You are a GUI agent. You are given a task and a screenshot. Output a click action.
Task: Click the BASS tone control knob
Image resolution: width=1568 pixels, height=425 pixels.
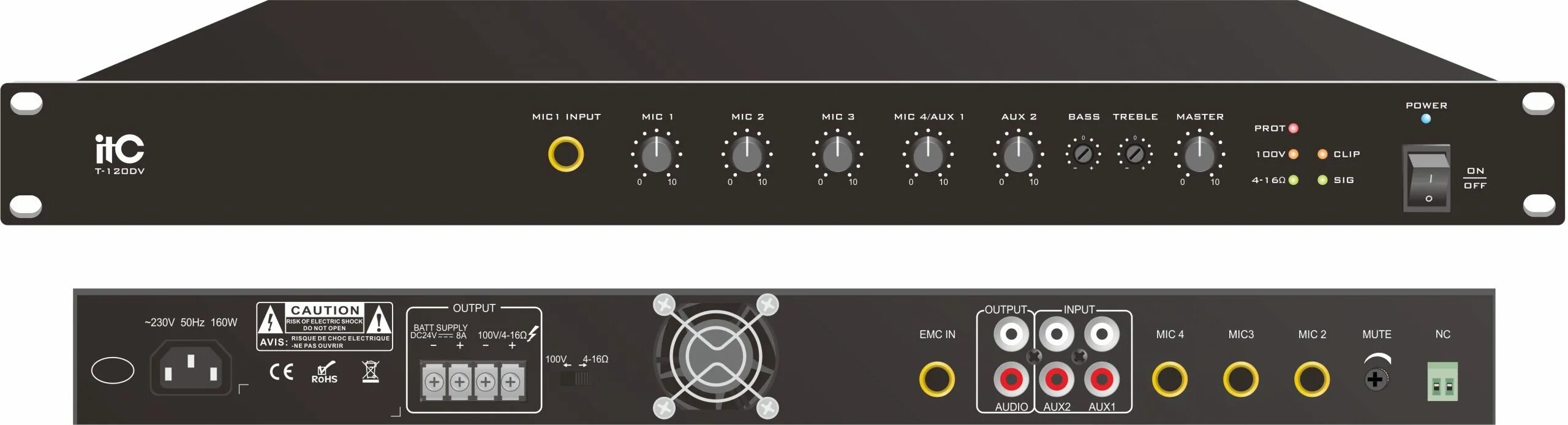1083,154
